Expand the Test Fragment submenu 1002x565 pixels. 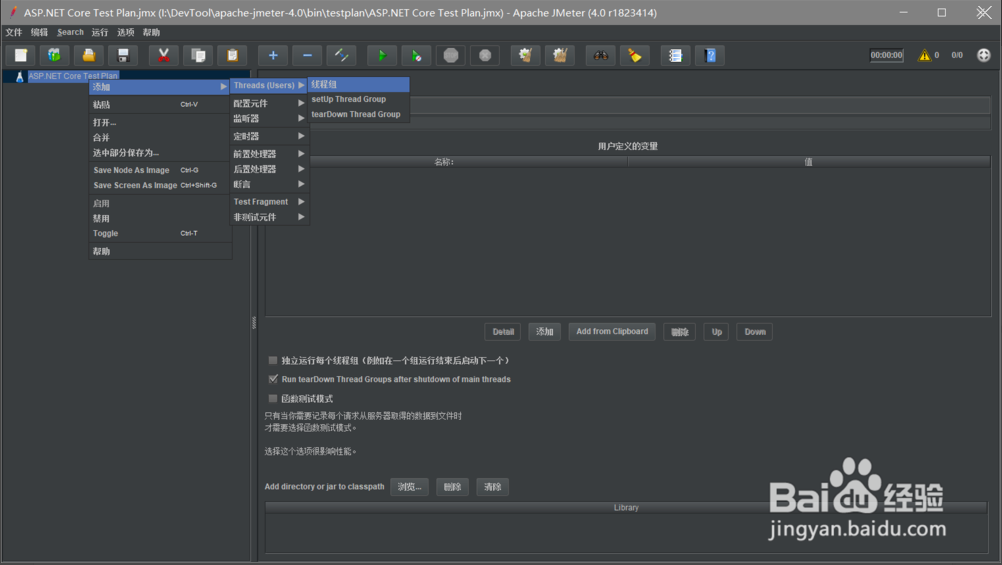click(269, 201)
